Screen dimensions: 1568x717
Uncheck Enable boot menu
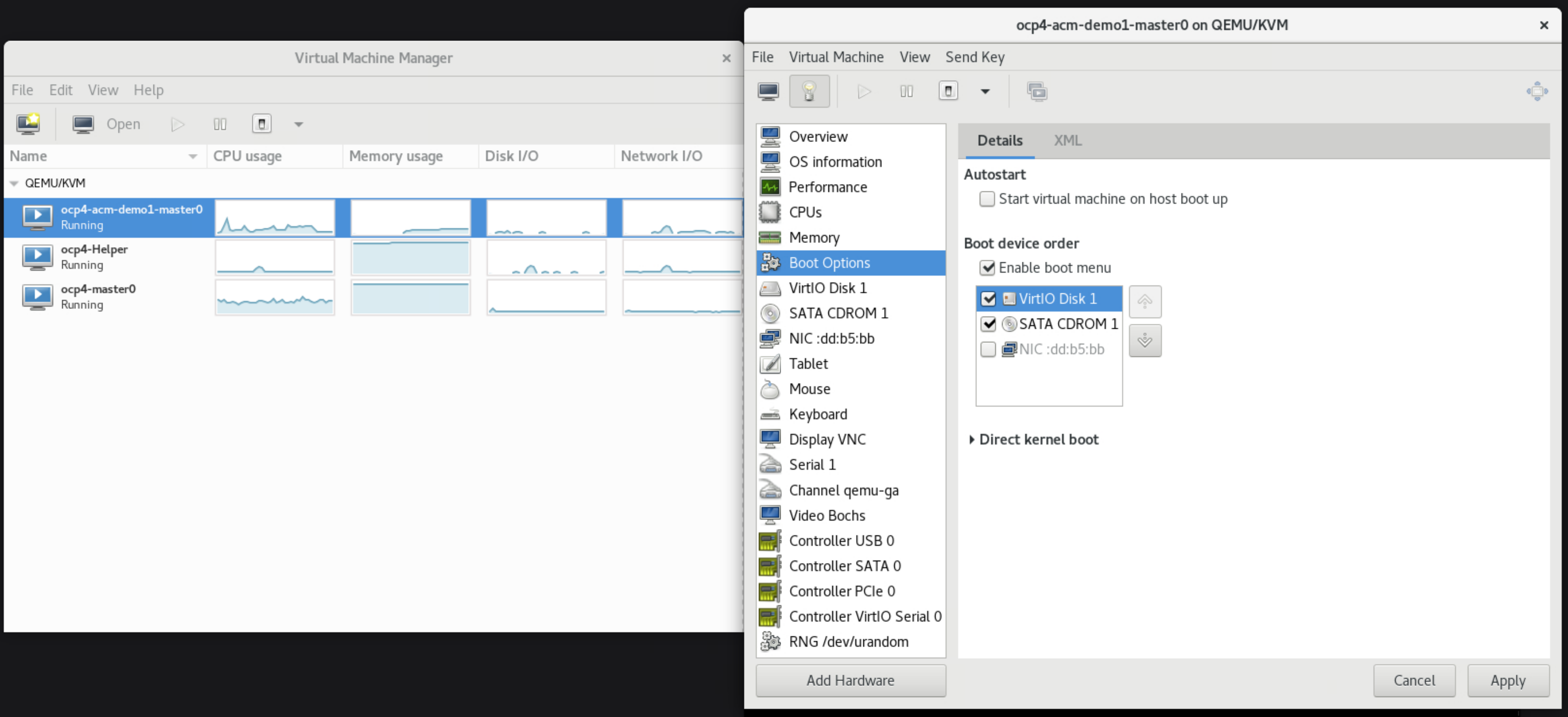point(987,268)
